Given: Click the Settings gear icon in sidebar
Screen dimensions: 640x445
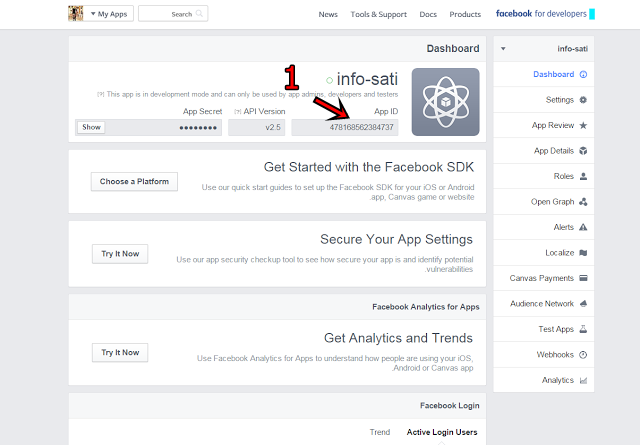Looking at the screenshot, I should click(583, 100).
